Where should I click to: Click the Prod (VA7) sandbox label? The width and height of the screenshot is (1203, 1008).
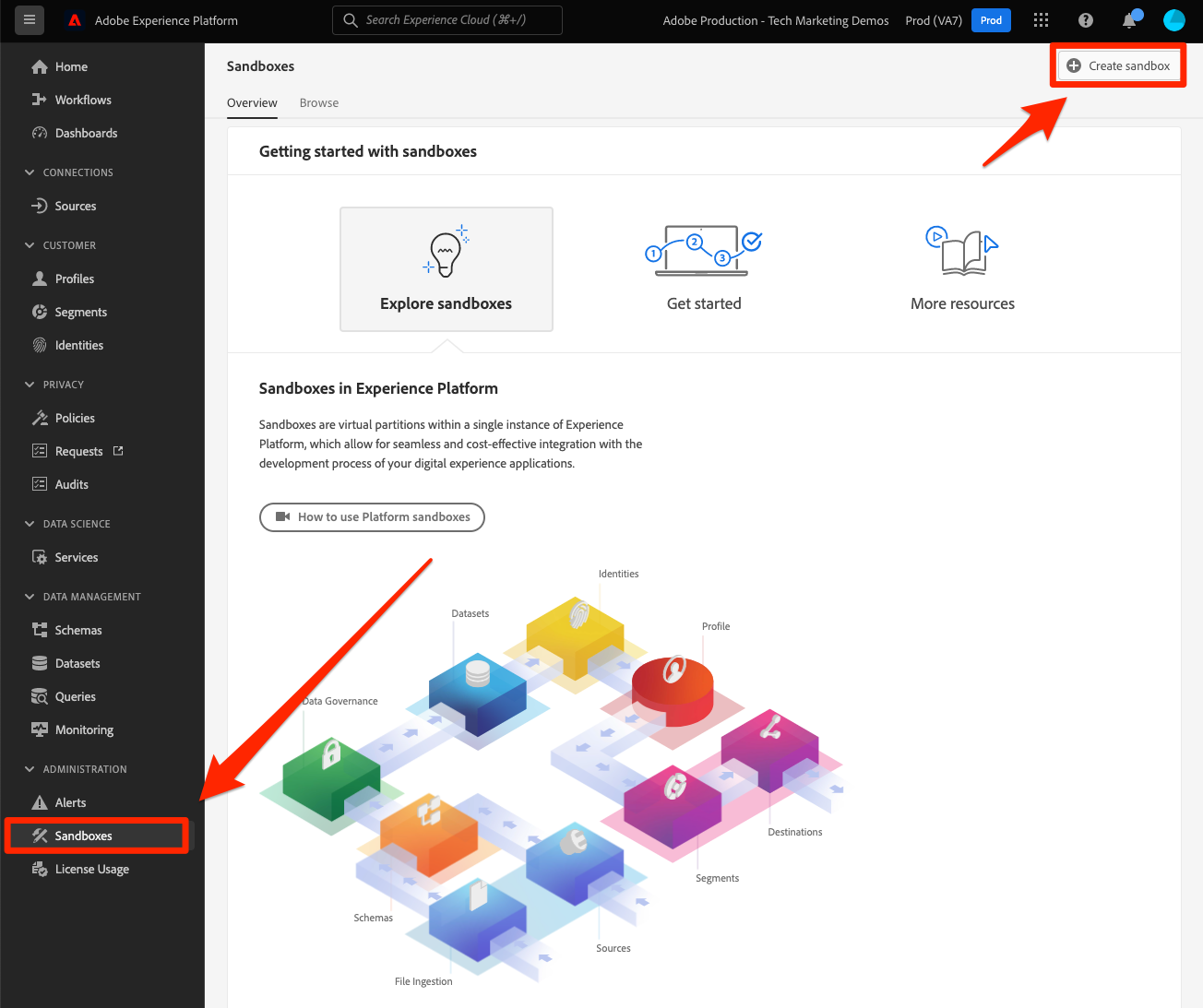(934, 20)
